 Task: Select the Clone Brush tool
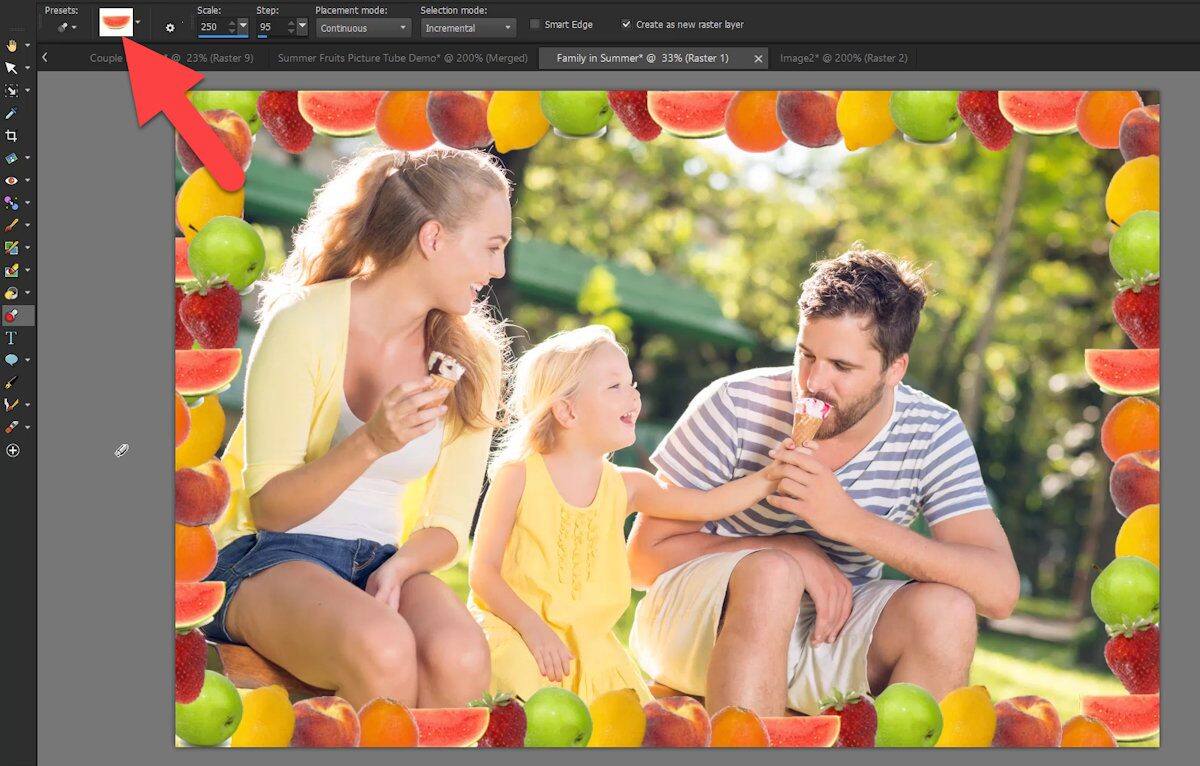(12, 247)
